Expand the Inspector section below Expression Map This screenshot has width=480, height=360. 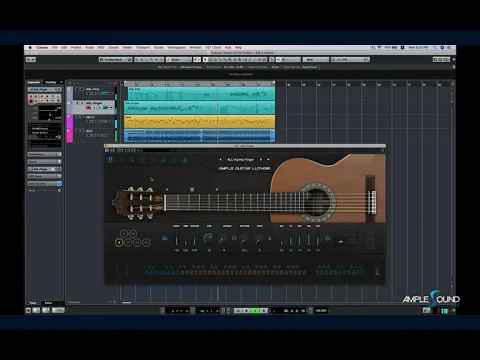pos(44,162)
